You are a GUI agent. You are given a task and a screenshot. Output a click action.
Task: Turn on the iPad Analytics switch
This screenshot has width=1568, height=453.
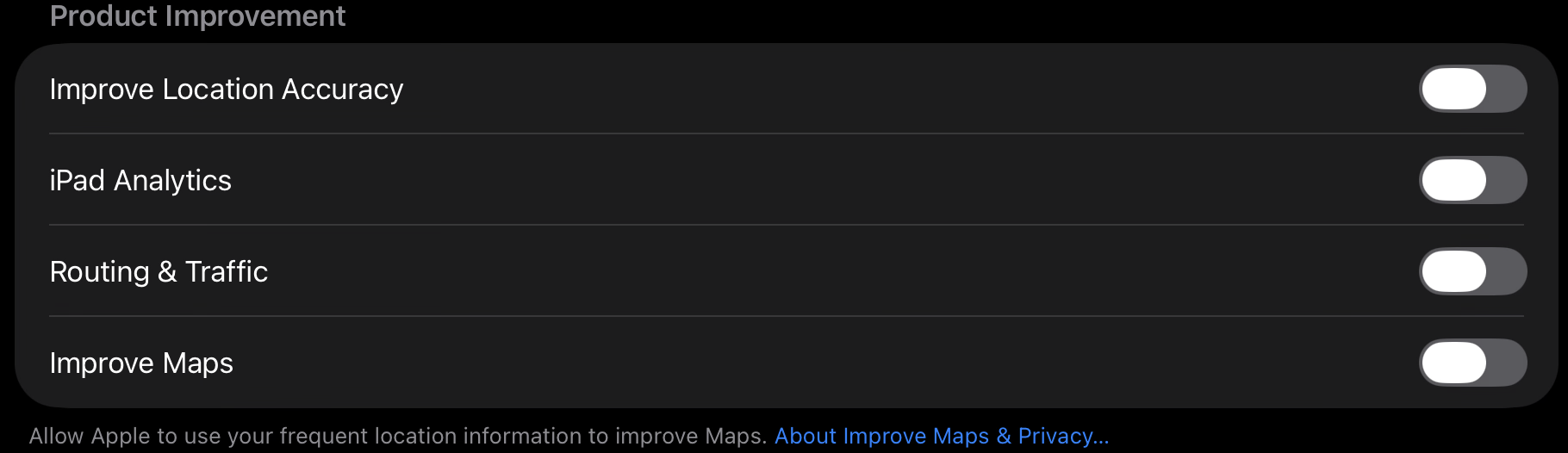(1472, 180)
